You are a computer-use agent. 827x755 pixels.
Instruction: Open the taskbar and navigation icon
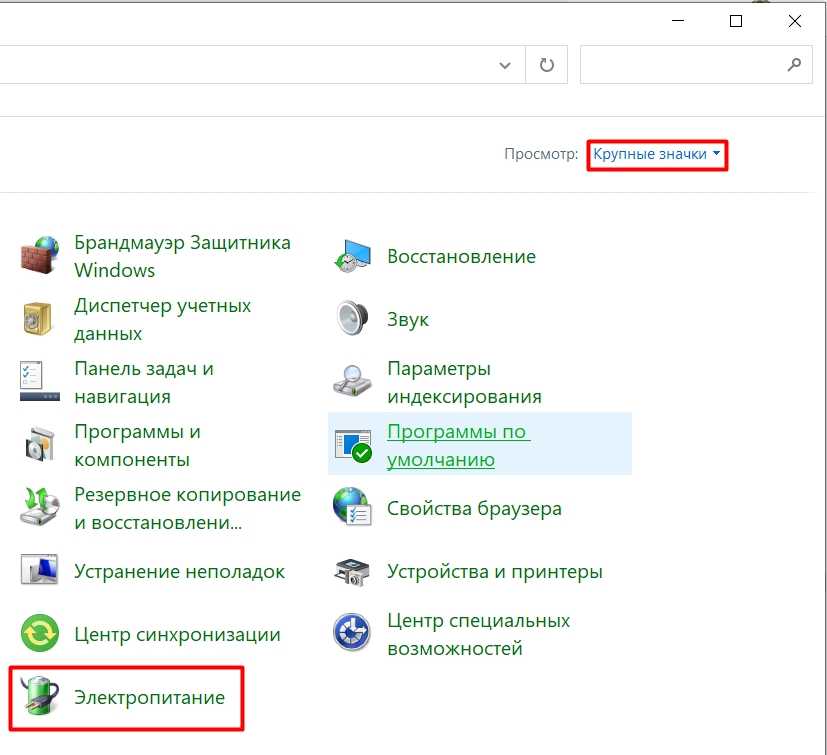(x=40, y=381)
